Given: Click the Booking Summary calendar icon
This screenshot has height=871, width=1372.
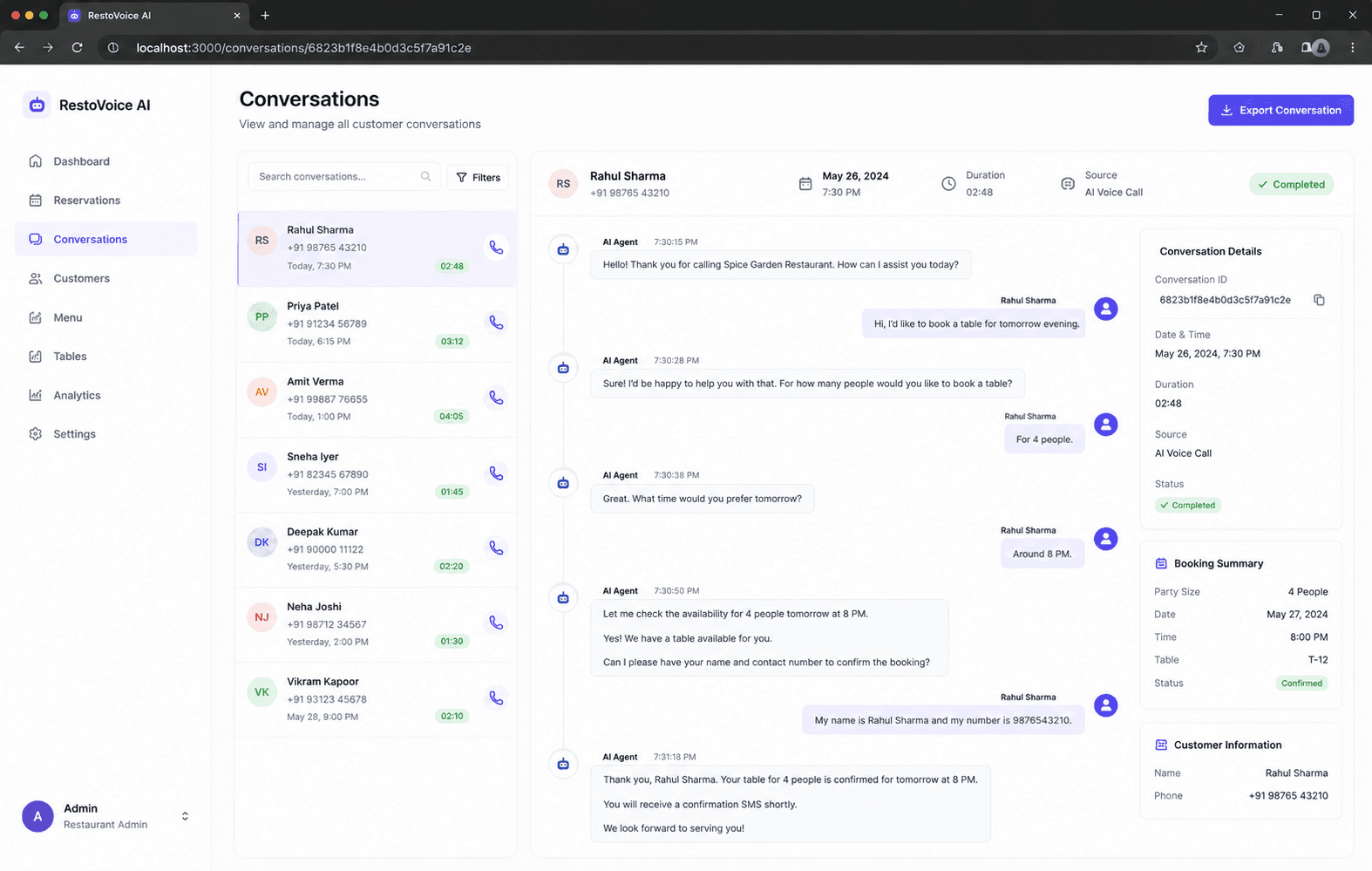Looking at the screenshot, I should (1161, 564).
